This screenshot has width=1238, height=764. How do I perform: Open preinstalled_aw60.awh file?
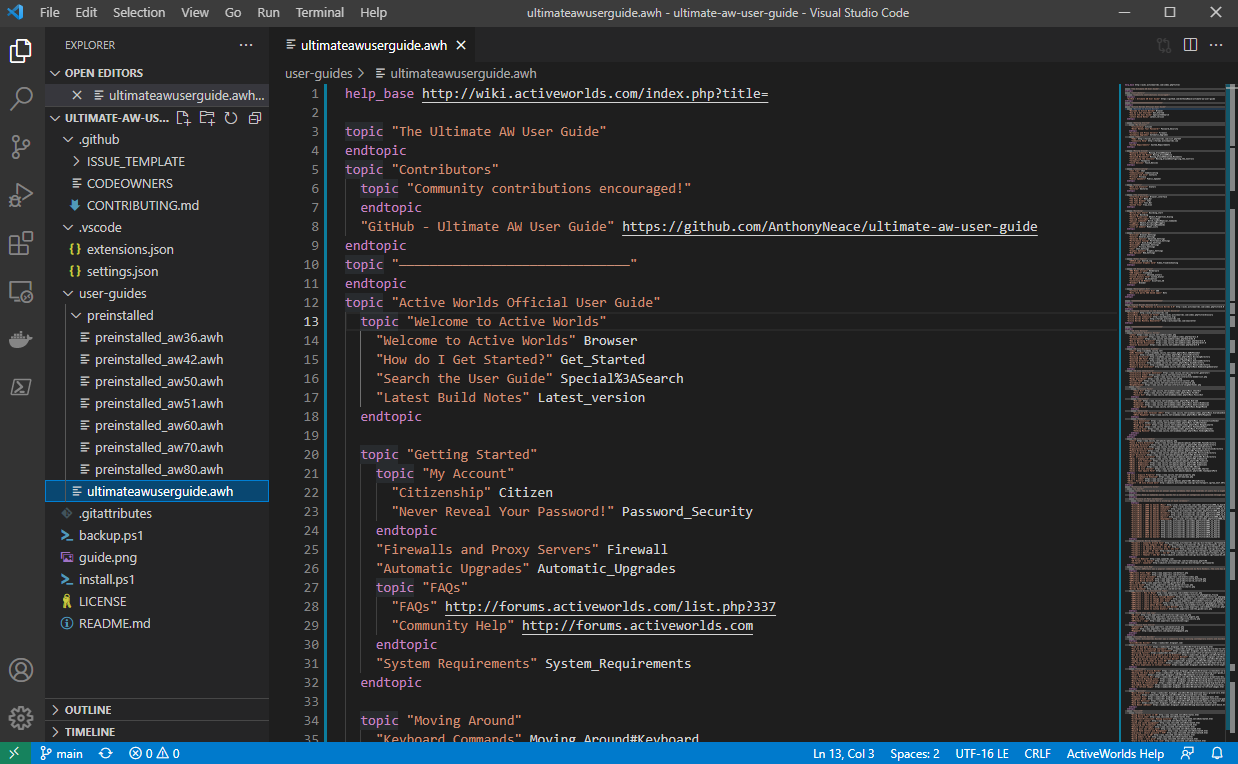coord(157,425)
